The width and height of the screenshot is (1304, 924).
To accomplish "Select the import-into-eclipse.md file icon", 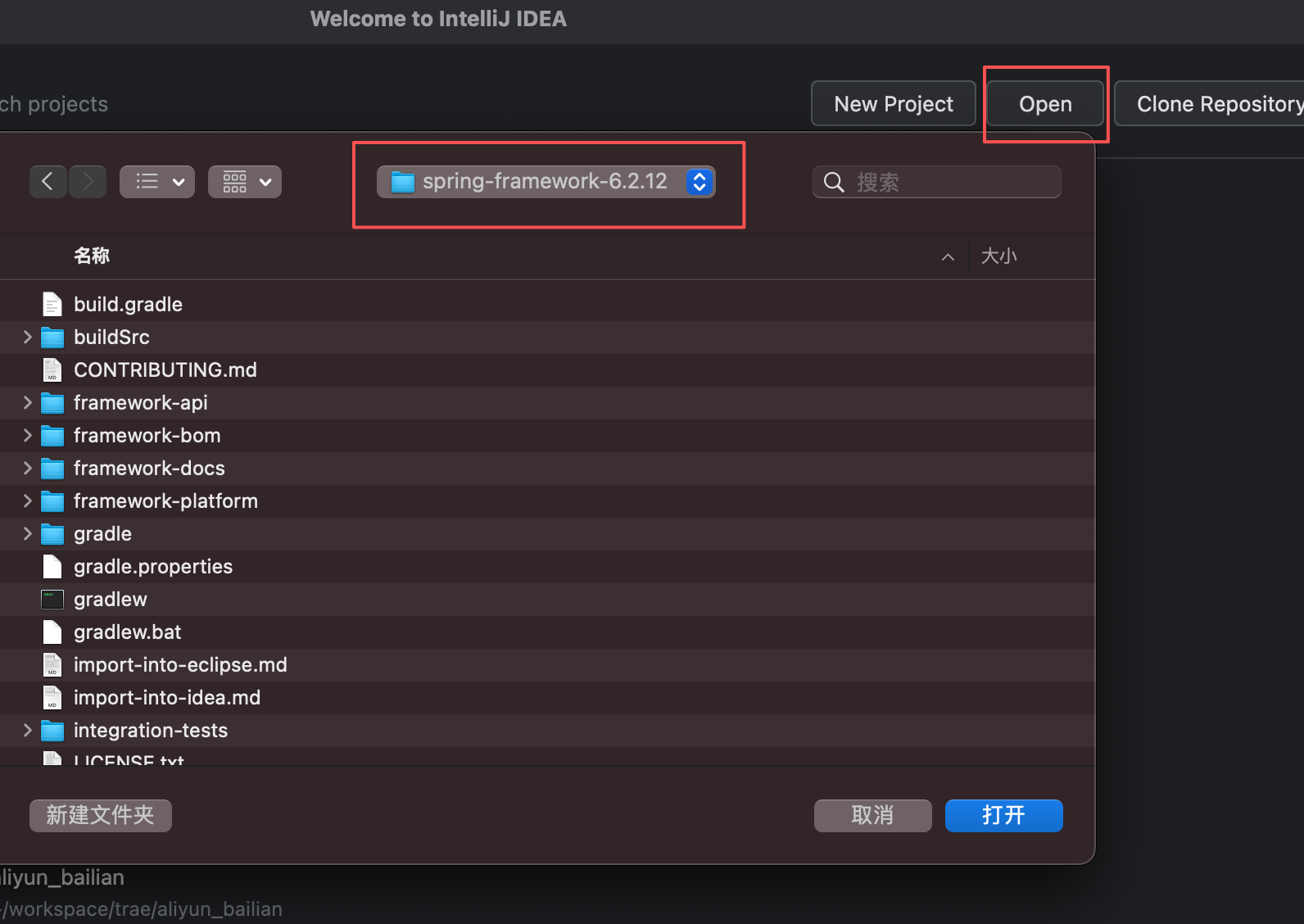I will (52, 664).
